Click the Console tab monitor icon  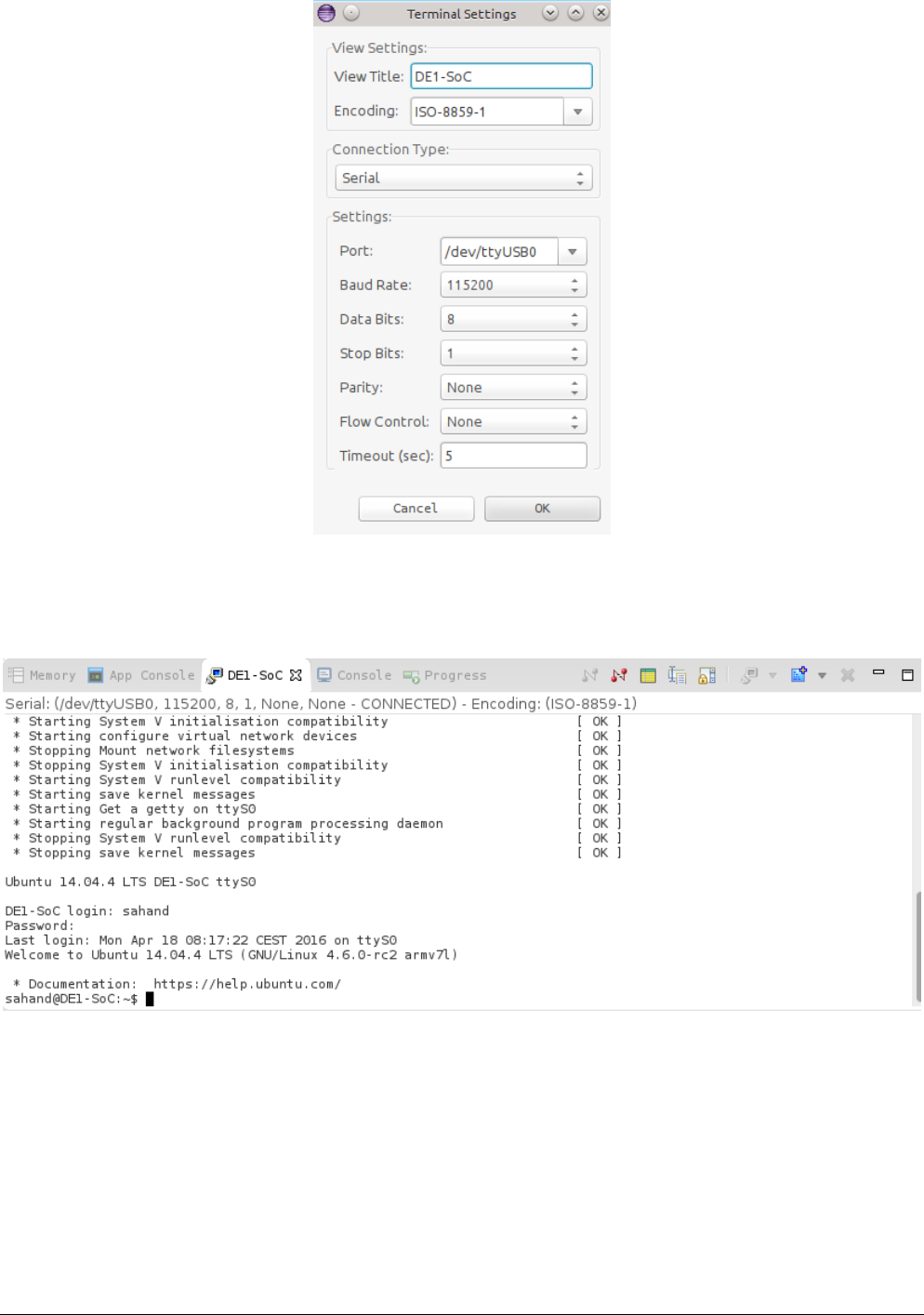[x=324, y=675]
